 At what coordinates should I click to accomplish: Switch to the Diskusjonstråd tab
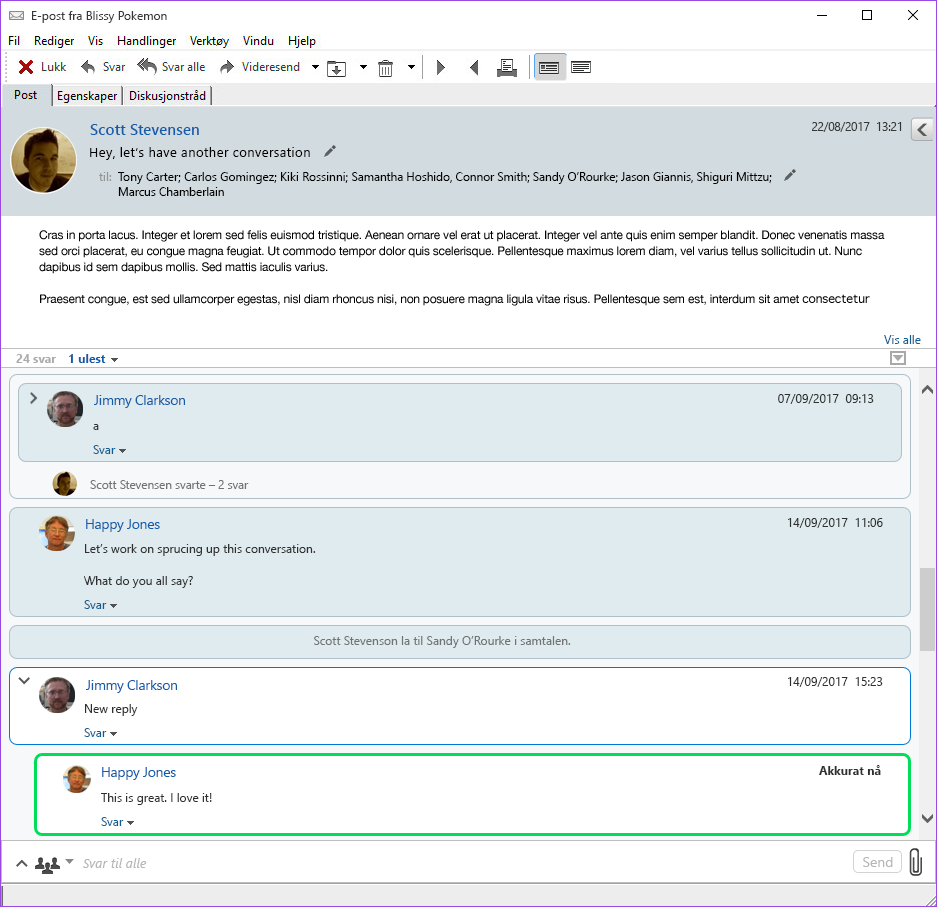pyautogui.click(x=167, y=96)
